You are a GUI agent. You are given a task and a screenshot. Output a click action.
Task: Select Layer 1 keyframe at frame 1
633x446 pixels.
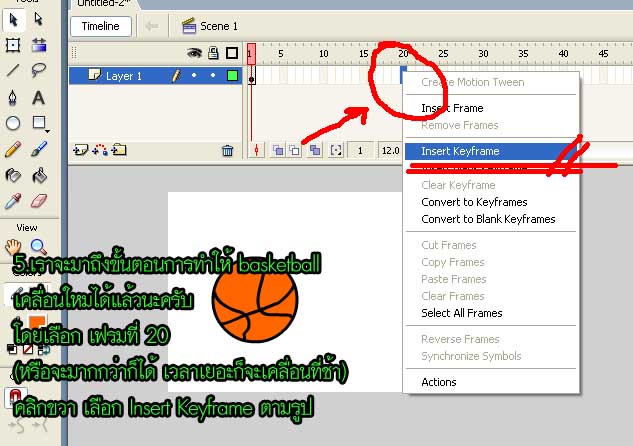point(252,75)
